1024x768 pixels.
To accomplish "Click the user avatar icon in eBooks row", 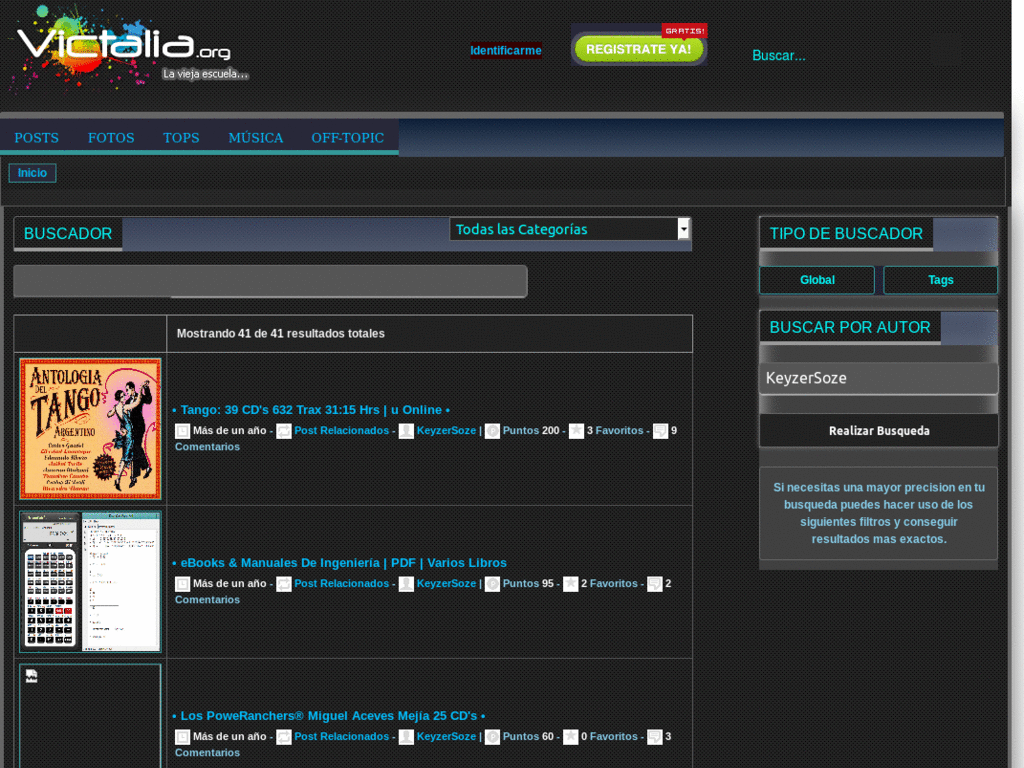I will pyautogui.click(x=406, y=584).
